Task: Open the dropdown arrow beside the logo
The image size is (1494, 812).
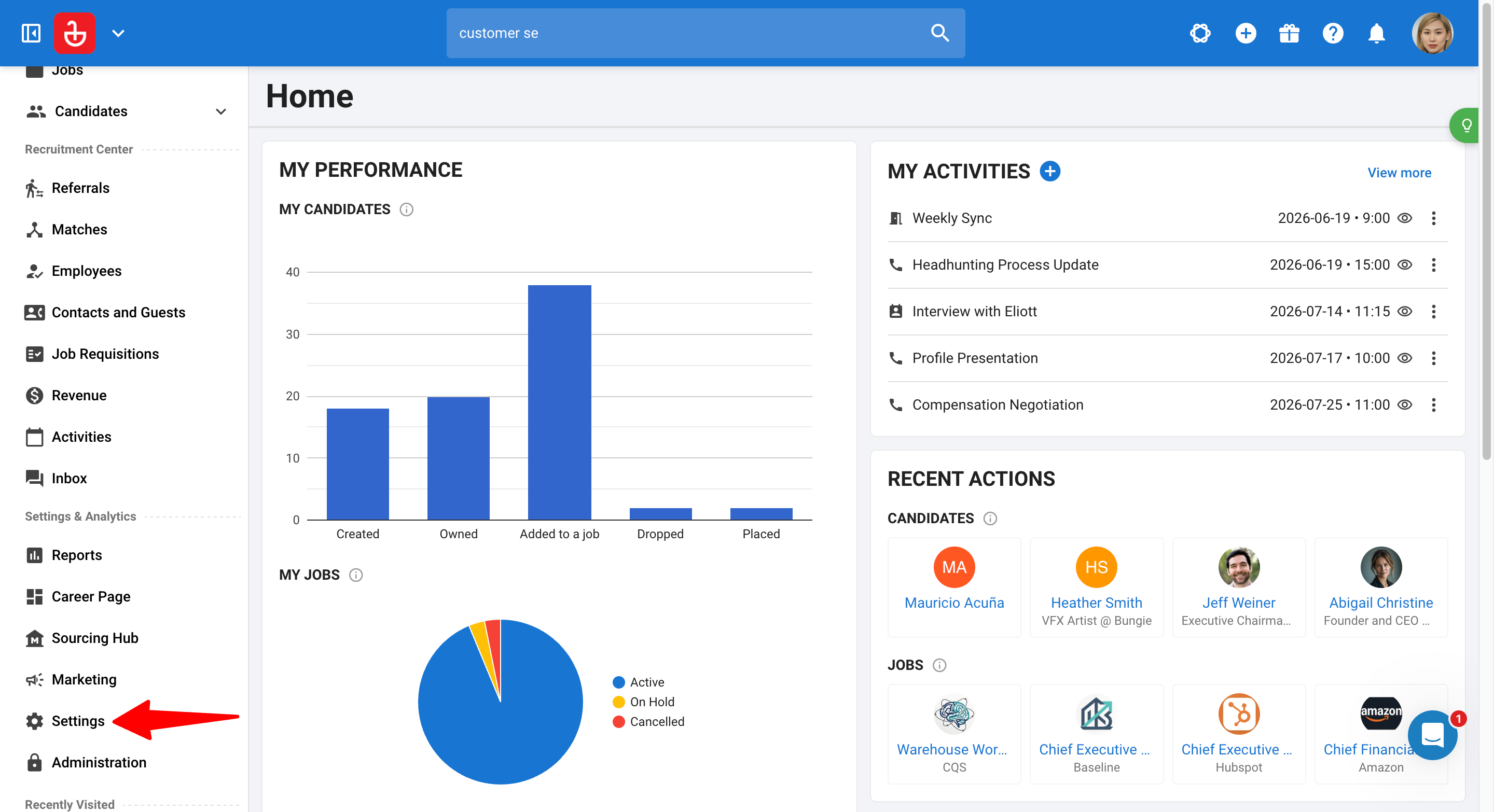Action: (x=118, y=33)
